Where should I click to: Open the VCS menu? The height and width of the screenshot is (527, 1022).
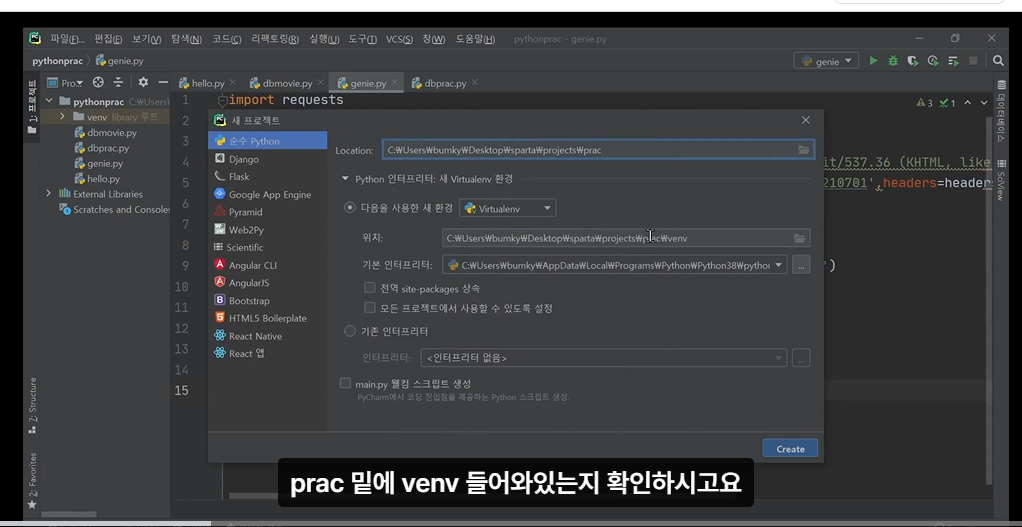tap(399, 39)
